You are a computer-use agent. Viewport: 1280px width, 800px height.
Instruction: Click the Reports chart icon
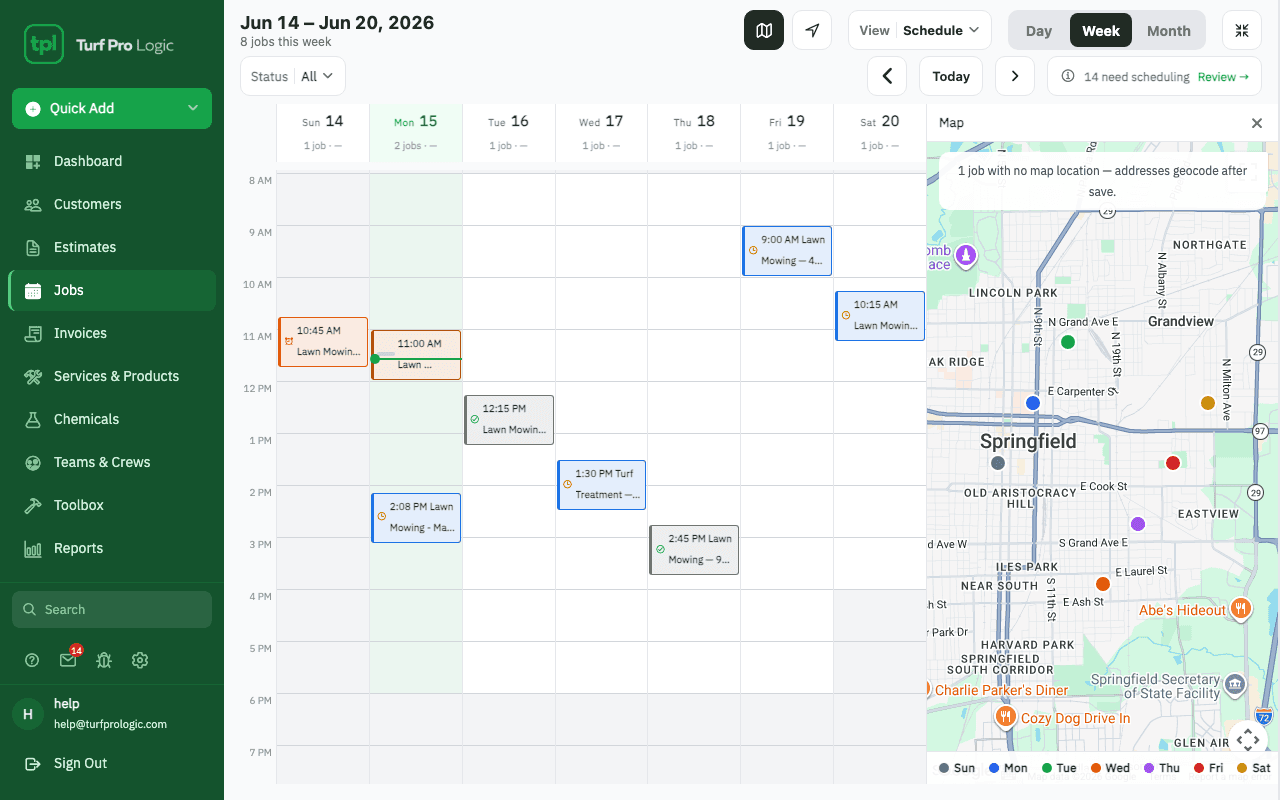point(33,548)
